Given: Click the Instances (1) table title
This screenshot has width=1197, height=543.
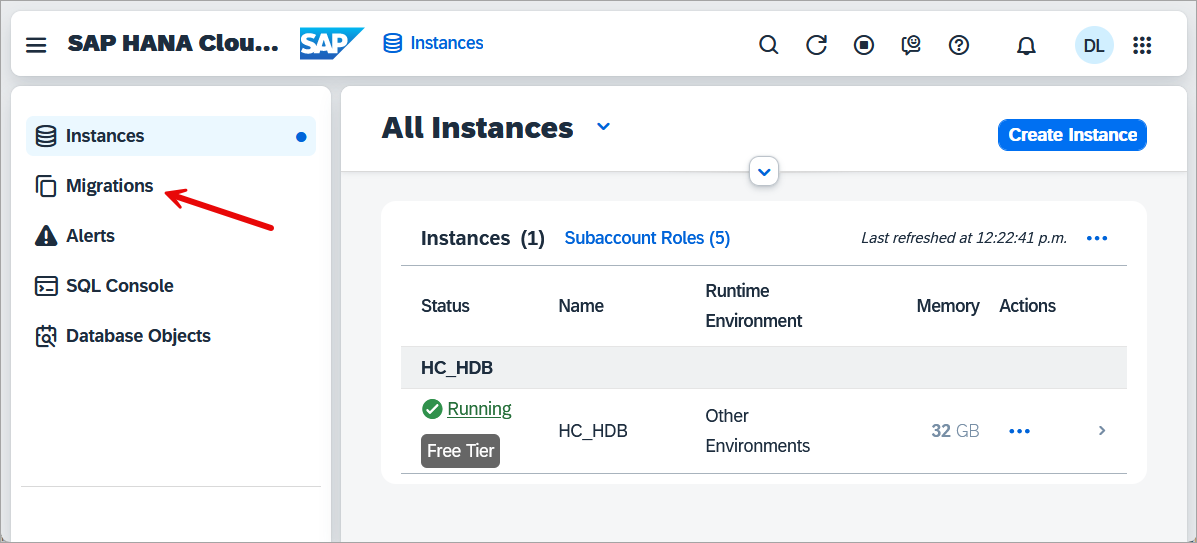Looking at the screenshot, I should tap(482, 238).
